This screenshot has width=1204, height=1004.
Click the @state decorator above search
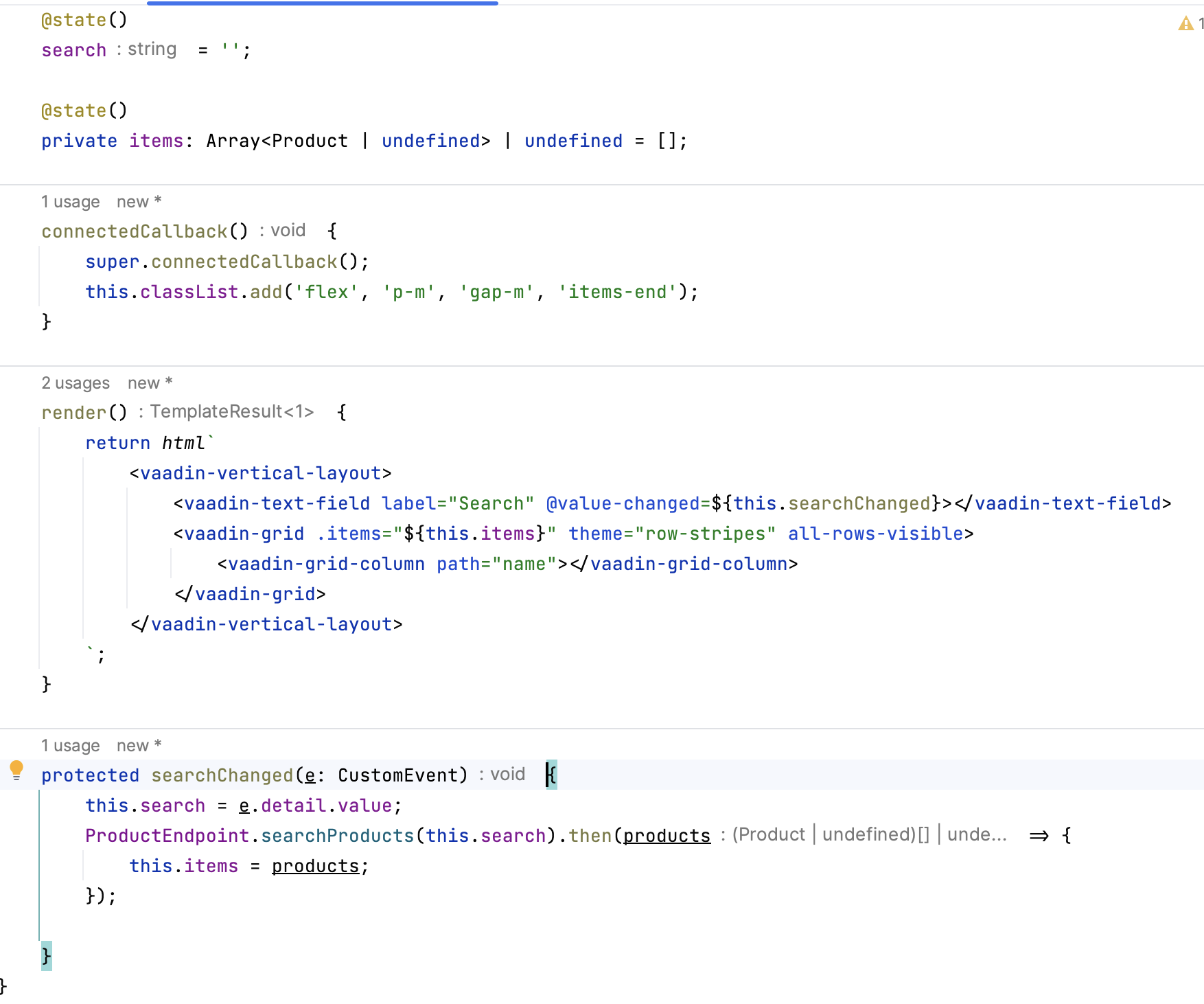(73, 20)
